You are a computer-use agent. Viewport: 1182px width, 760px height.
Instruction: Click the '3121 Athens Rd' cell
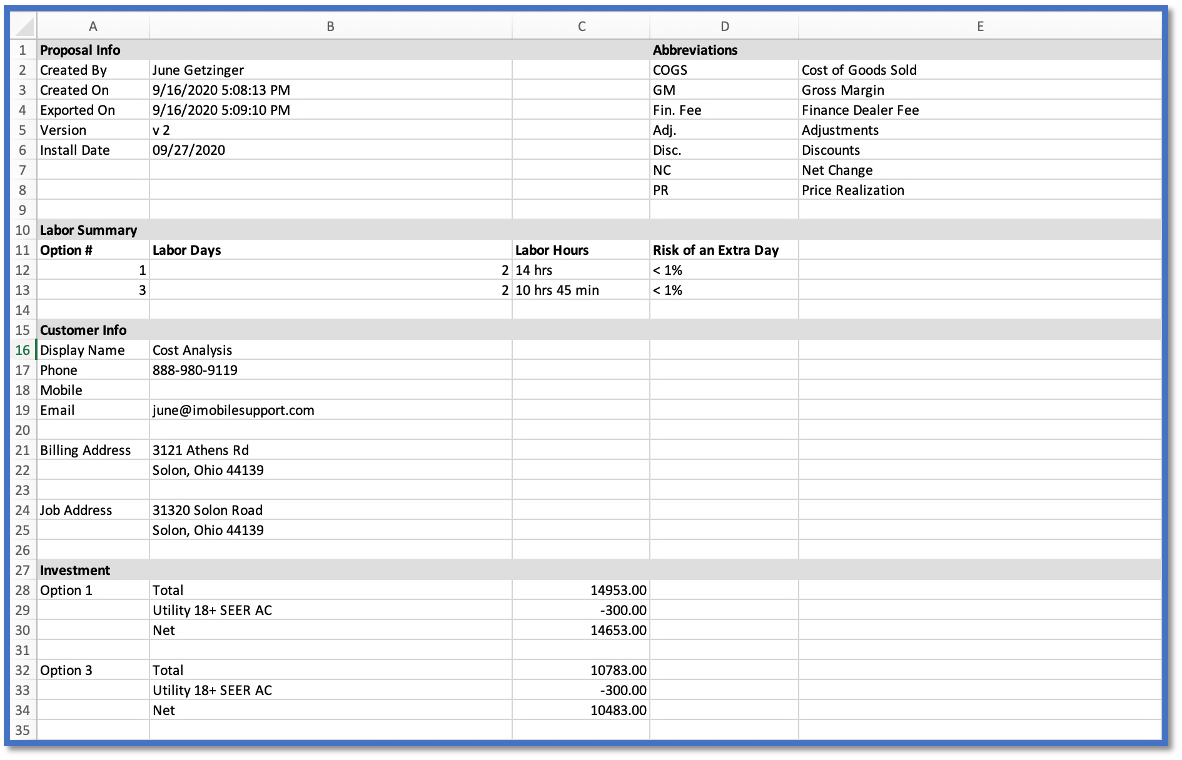[330, 450]
